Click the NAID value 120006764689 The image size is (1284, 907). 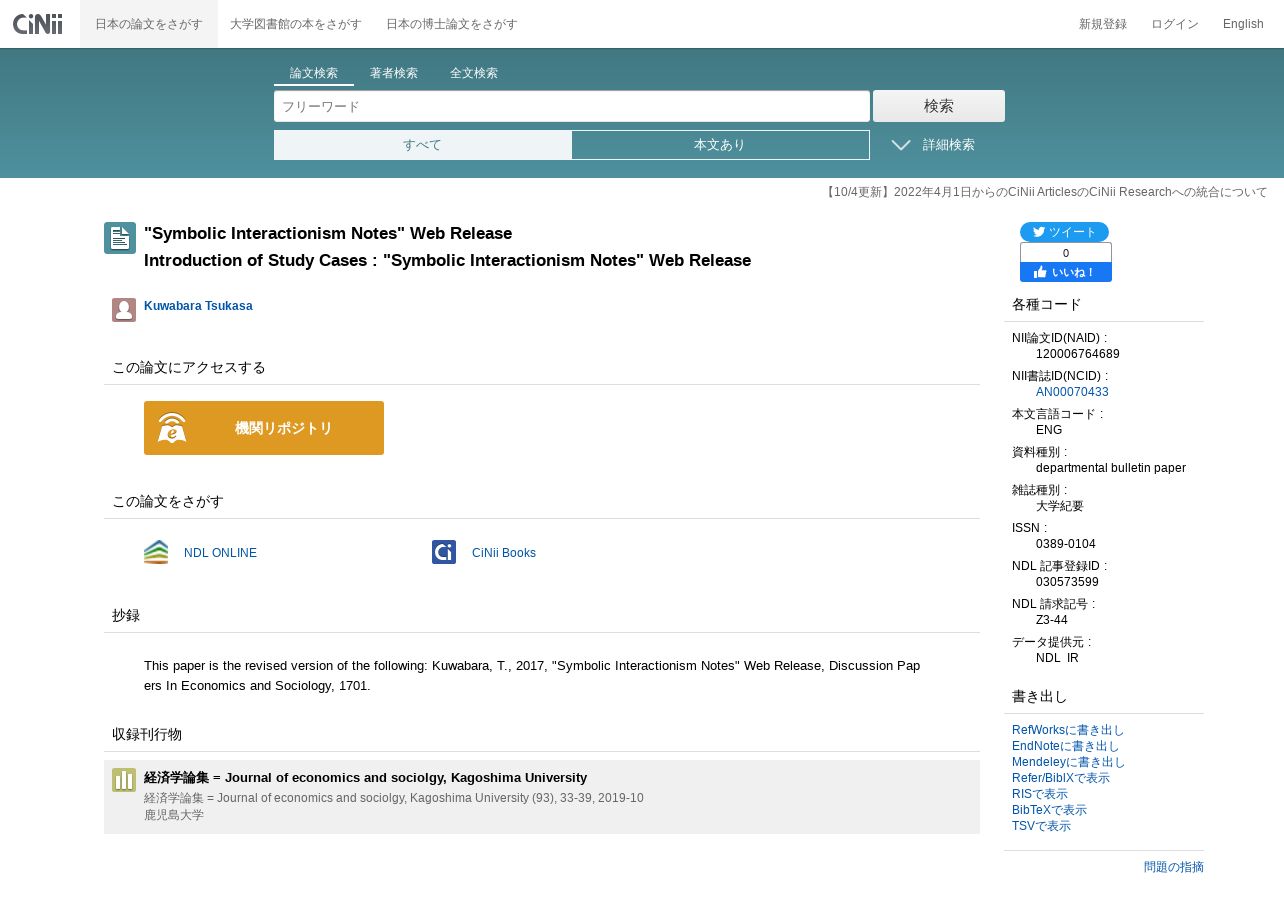1078,354
